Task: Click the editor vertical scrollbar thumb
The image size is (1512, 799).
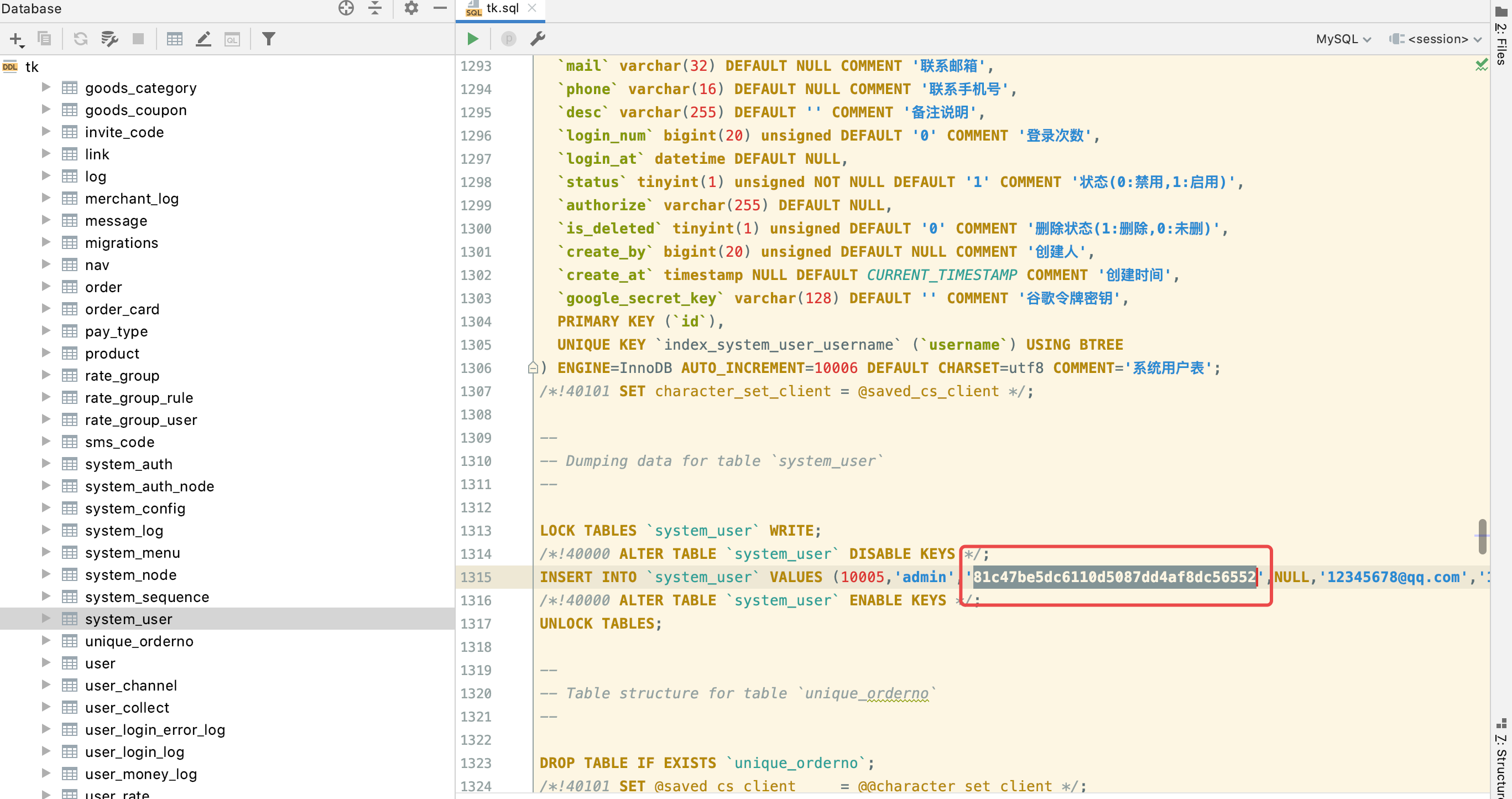Action: click(x=1482, y=536)
